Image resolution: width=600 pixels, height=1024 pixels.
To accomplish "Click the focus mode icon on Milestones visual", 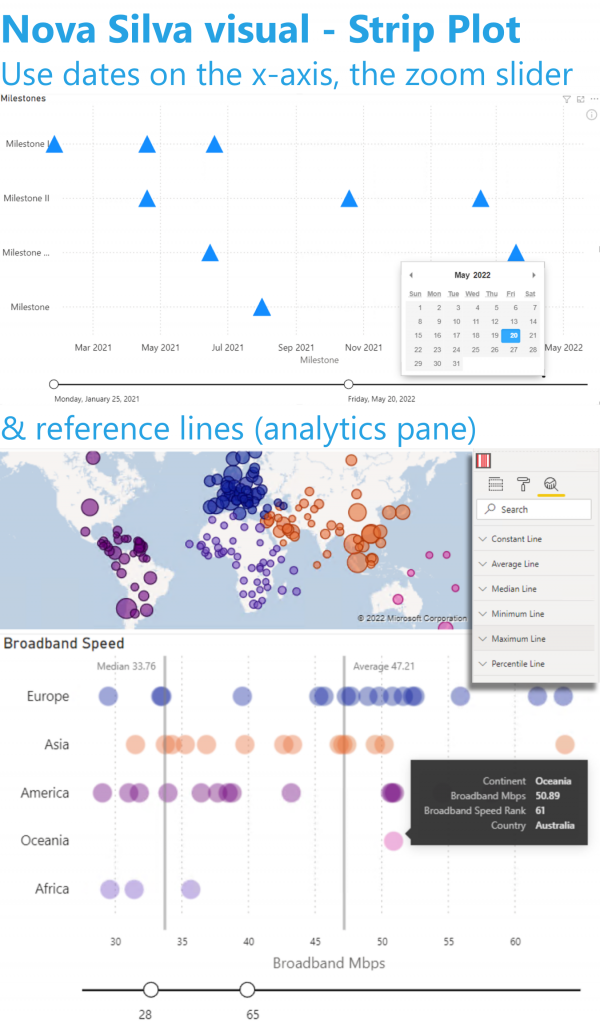I will 580,99.
